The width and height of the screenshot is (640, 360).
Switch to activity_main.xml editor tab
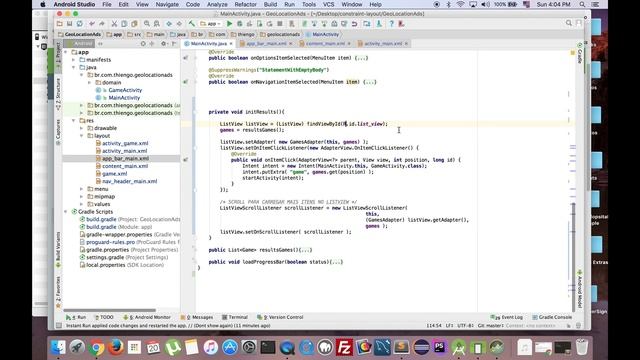[383, 43]
